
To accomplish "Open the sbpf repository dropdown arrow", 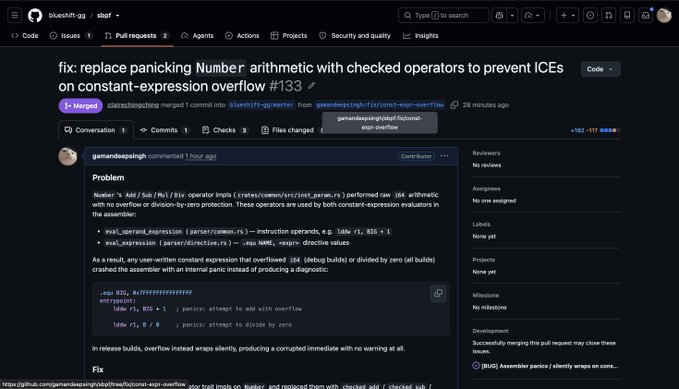I will (x=117, y=16).
